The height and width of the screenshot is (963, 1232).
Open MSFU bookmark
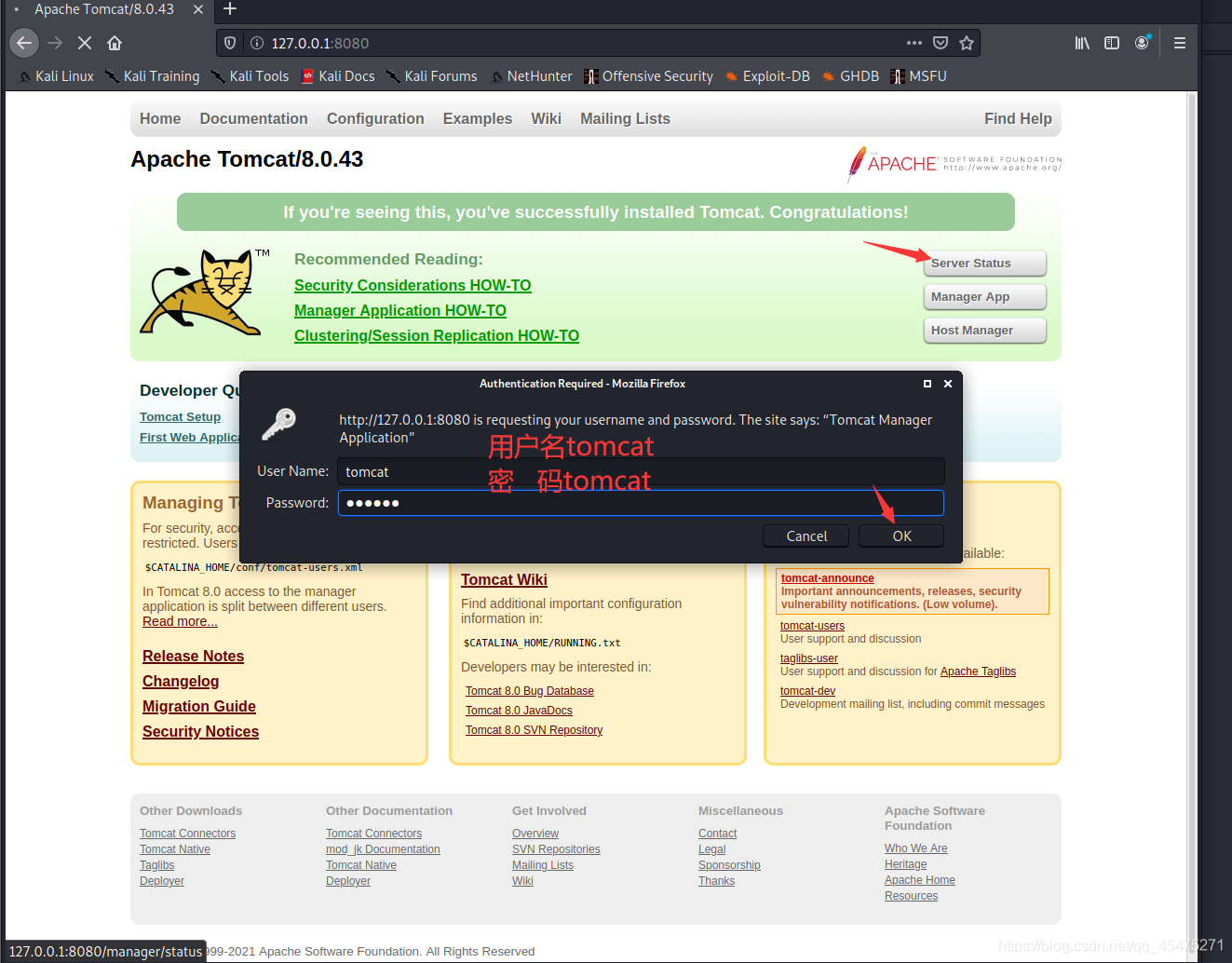click(x=918, y=76)
